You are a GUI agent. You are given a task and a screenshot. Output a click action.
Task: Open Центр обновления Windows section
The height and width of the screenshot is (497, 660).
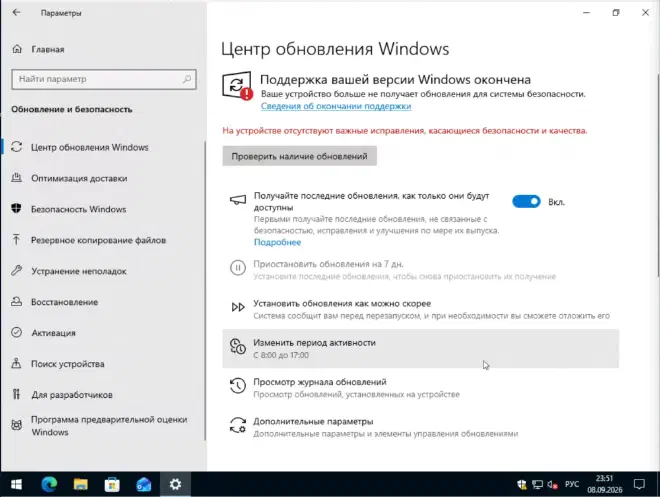coord(89,147)
